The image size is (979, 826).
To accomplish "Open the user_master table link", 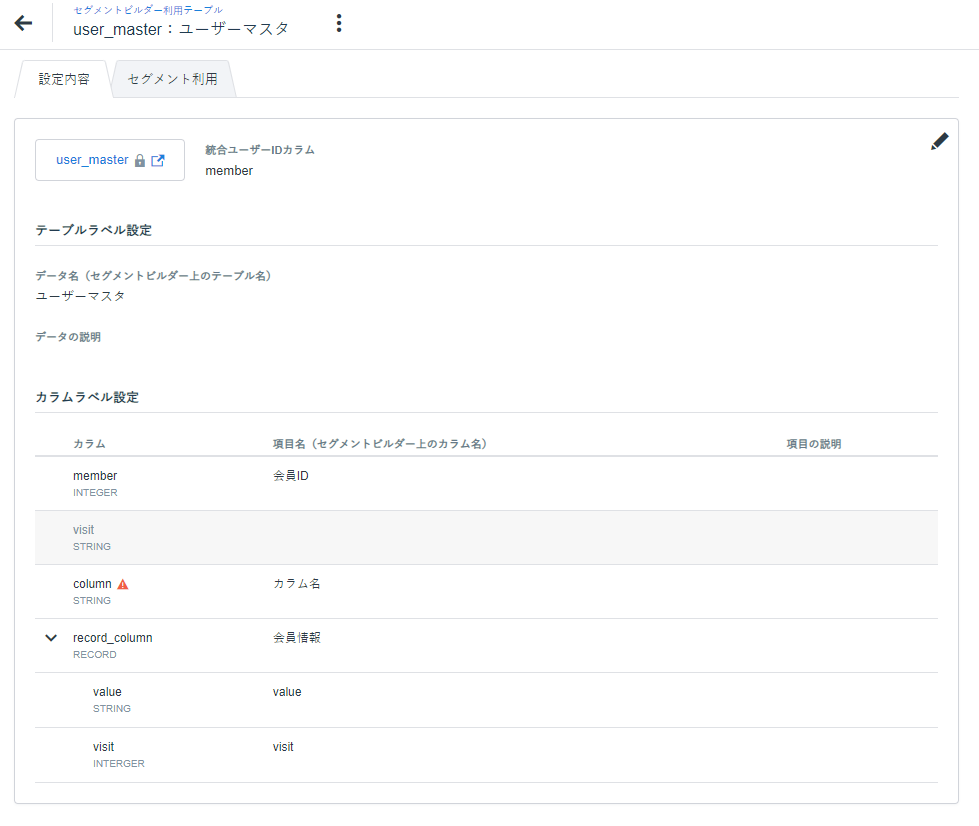I will pyautogui.click(x=92, y=160).
